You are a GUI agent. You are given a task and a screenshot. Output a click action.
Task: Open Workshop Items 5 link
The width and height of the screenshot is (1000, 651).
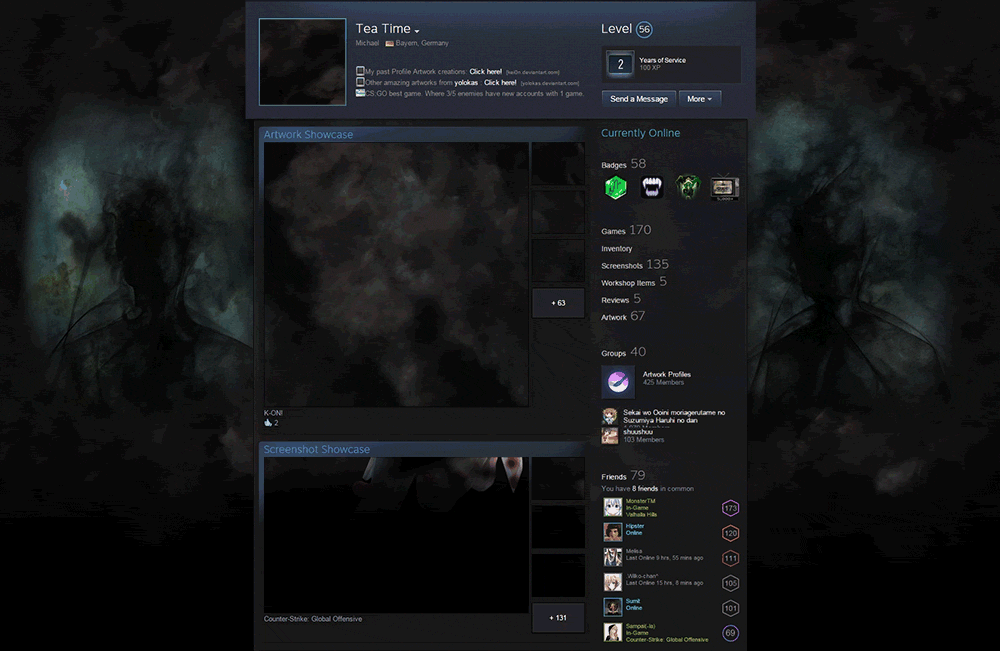tap(633, 282)
